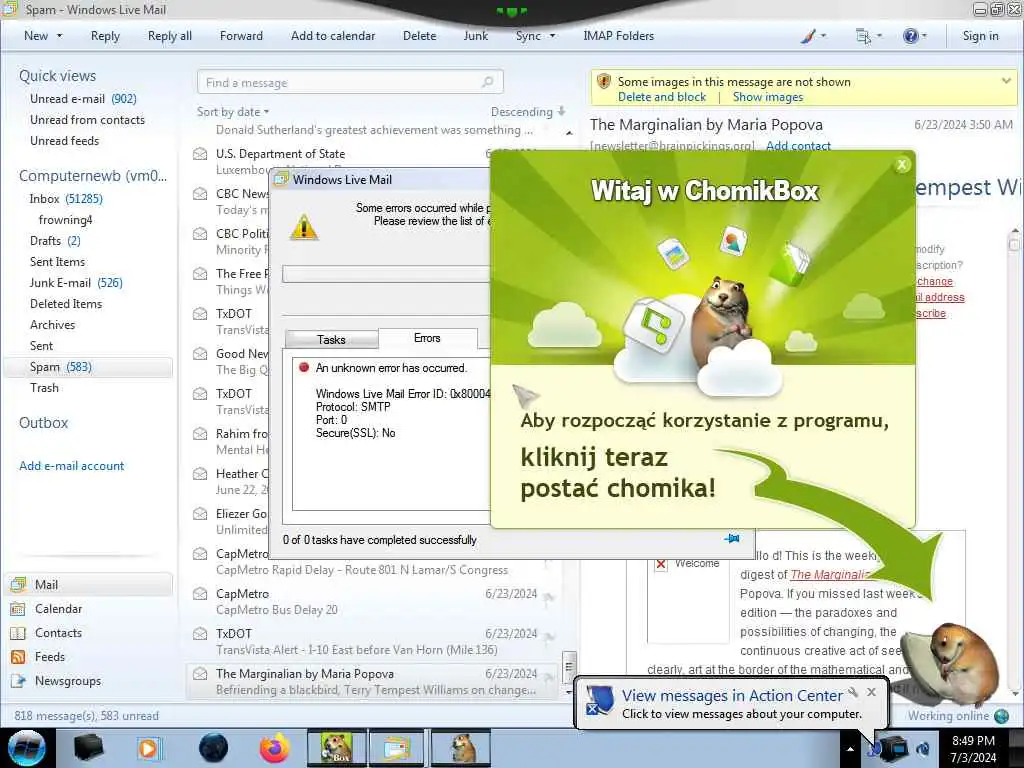This screenshot has width=1024, height=768.
Task: Open the Drafts folder
Action: pos(55,240)
